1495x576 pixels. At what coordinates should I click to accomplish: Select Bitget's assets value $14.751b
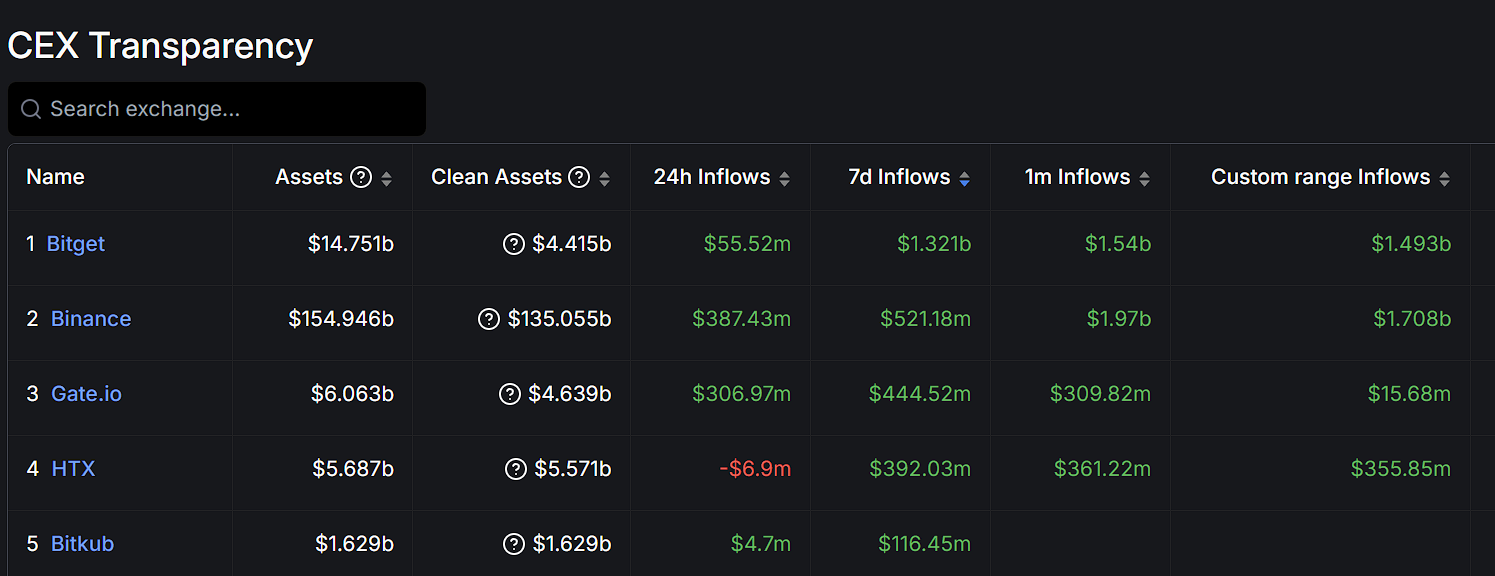[x=351, y=244]
